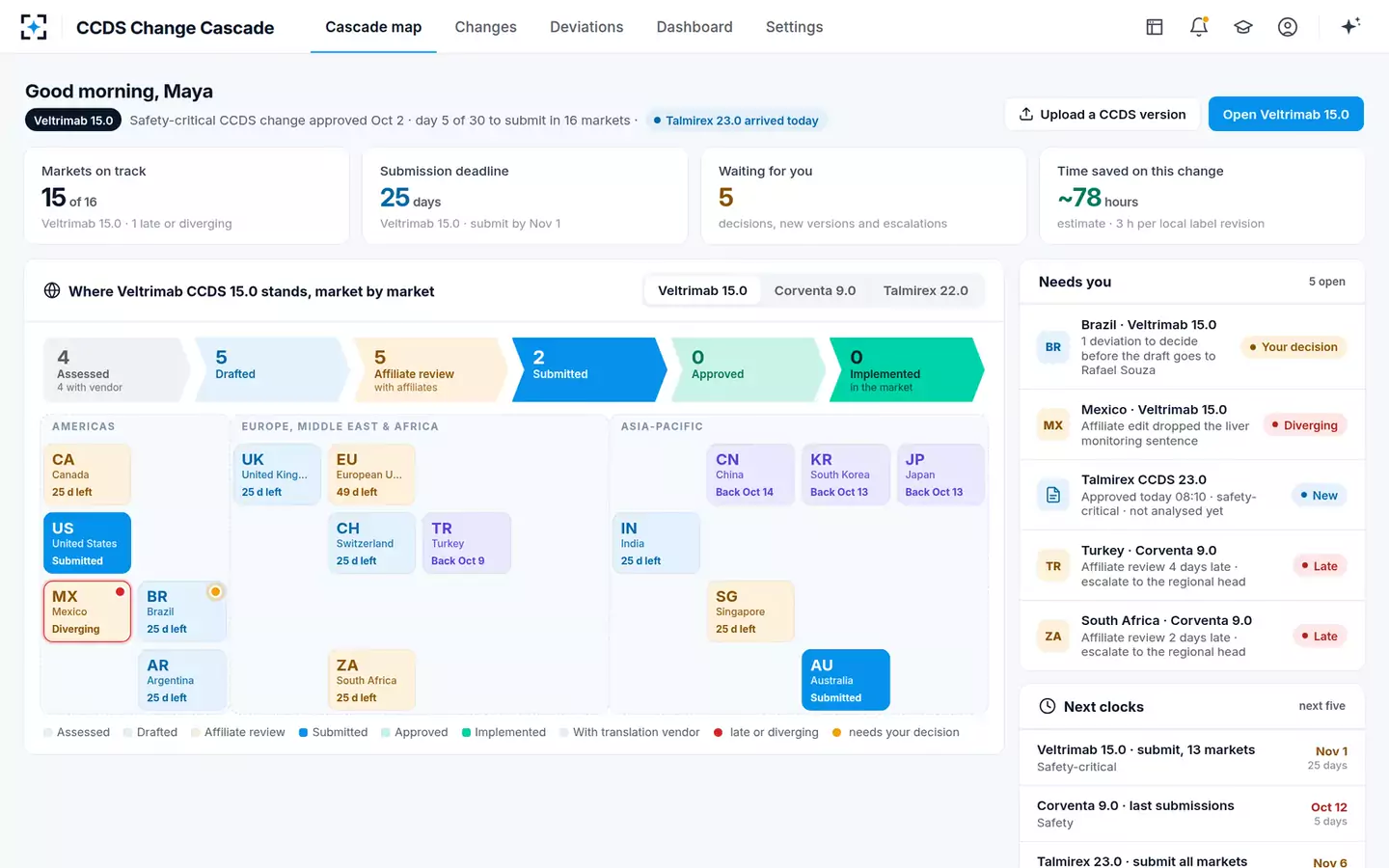
Task: Click Talmirex 23.0 arrived today chip
Action: [x=735, y=121]
